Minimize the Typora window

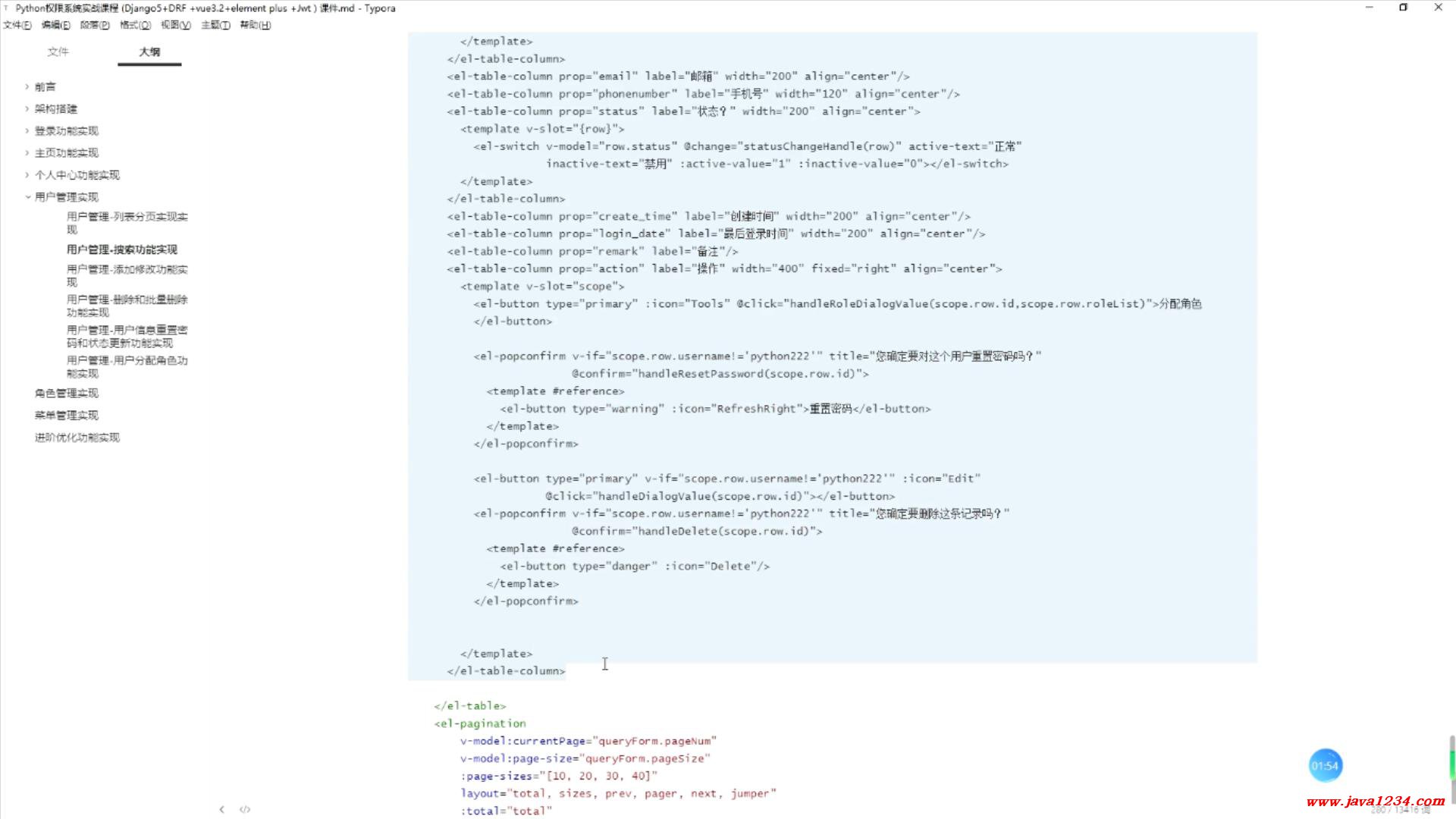[1369, 8]
